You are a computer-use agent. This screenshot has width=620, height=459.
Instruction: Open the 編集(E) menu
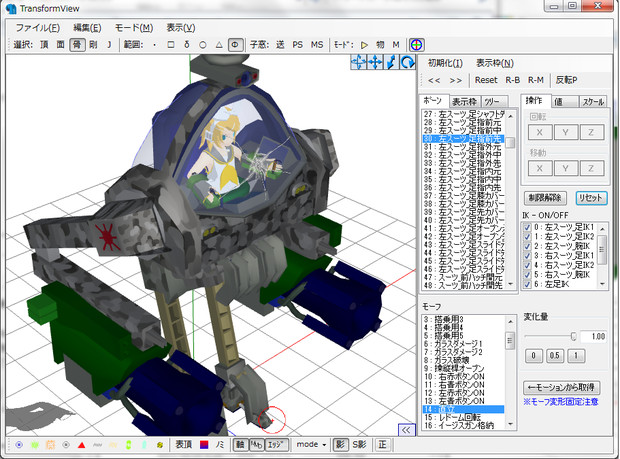point(87,28)
